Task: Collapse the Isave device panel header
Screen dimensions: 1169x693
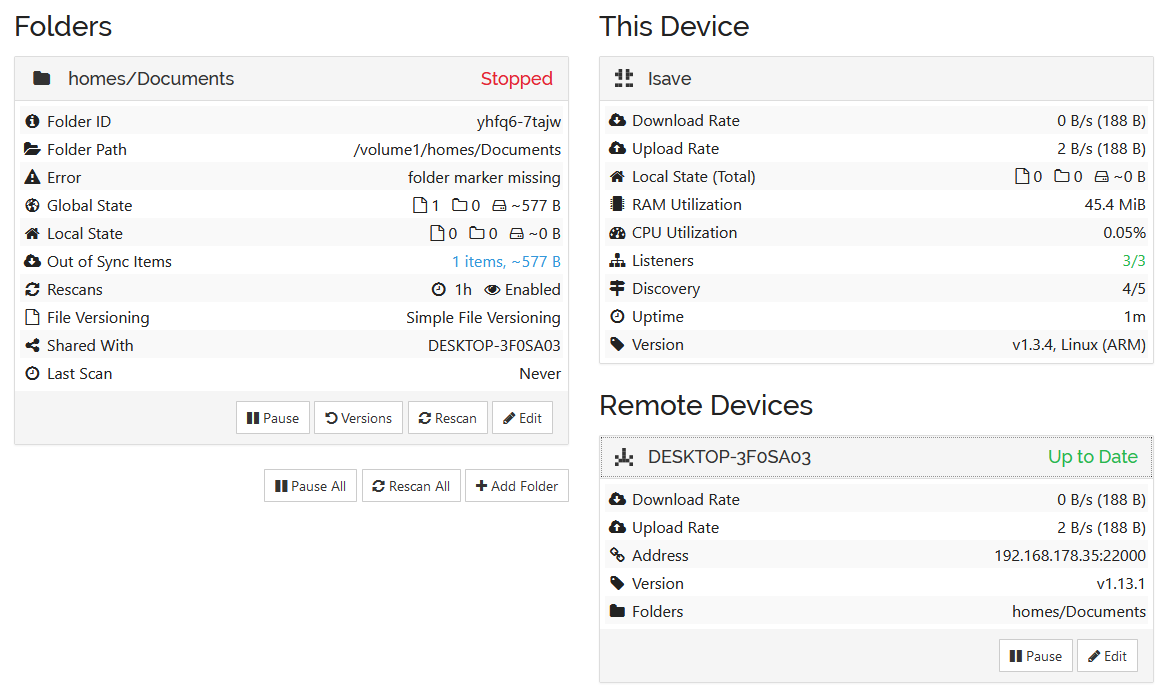Action: point(876,78)
